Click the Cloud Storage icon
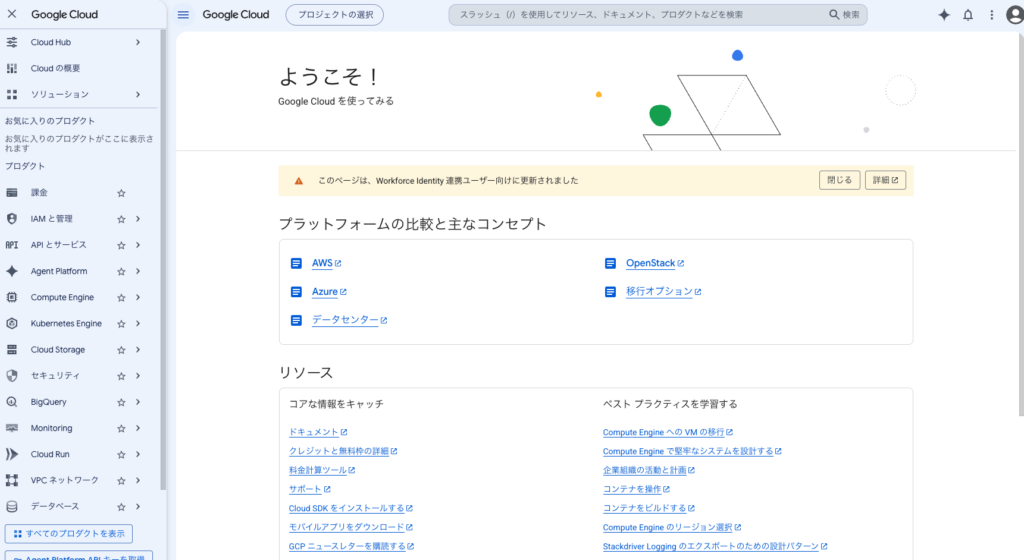The width and height of the screenshot is (1024, 560). tap(12, 350)
